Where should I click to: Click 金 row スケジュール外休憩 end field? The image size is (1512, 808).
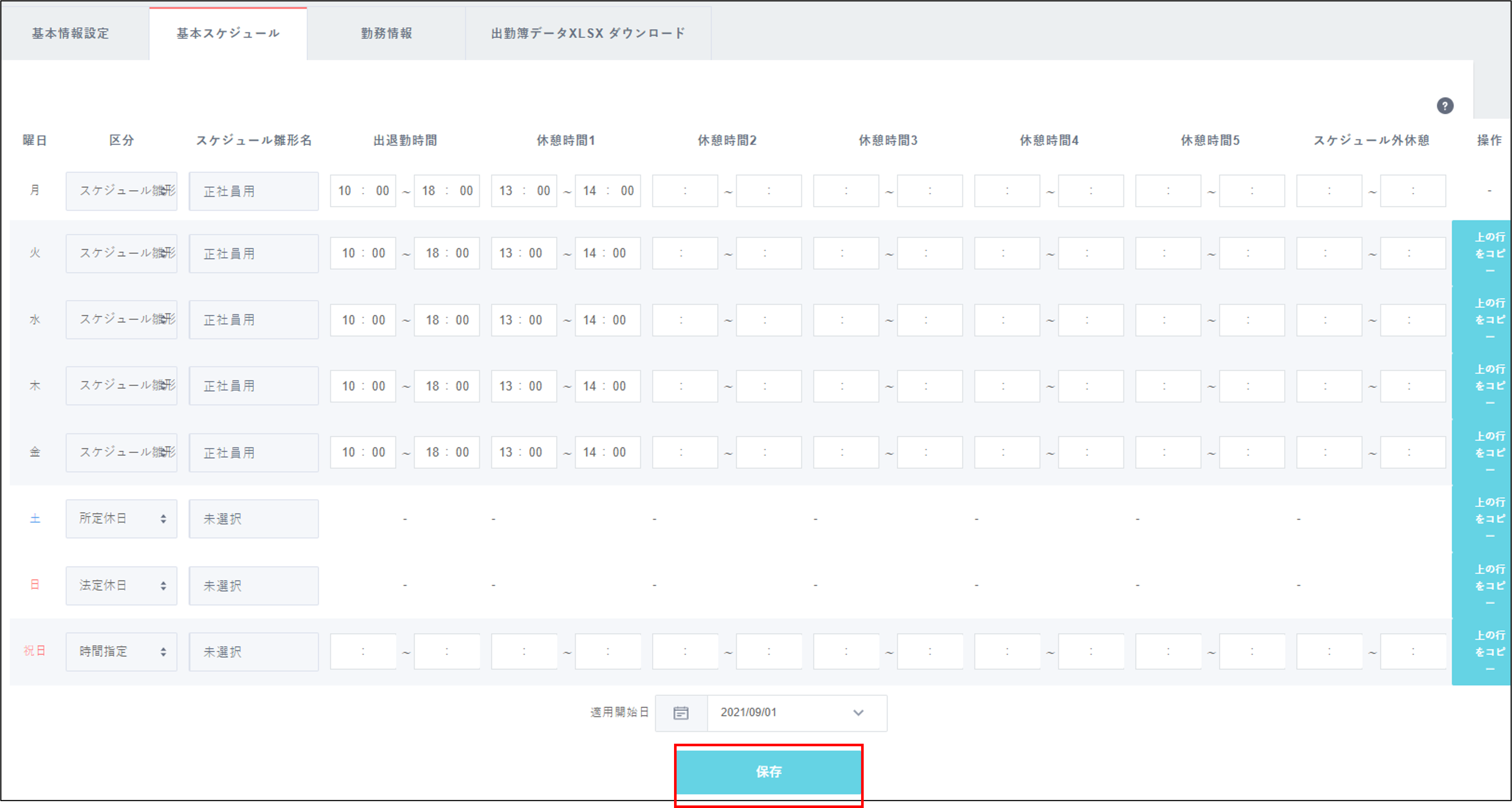click(x=1413, y=452)
